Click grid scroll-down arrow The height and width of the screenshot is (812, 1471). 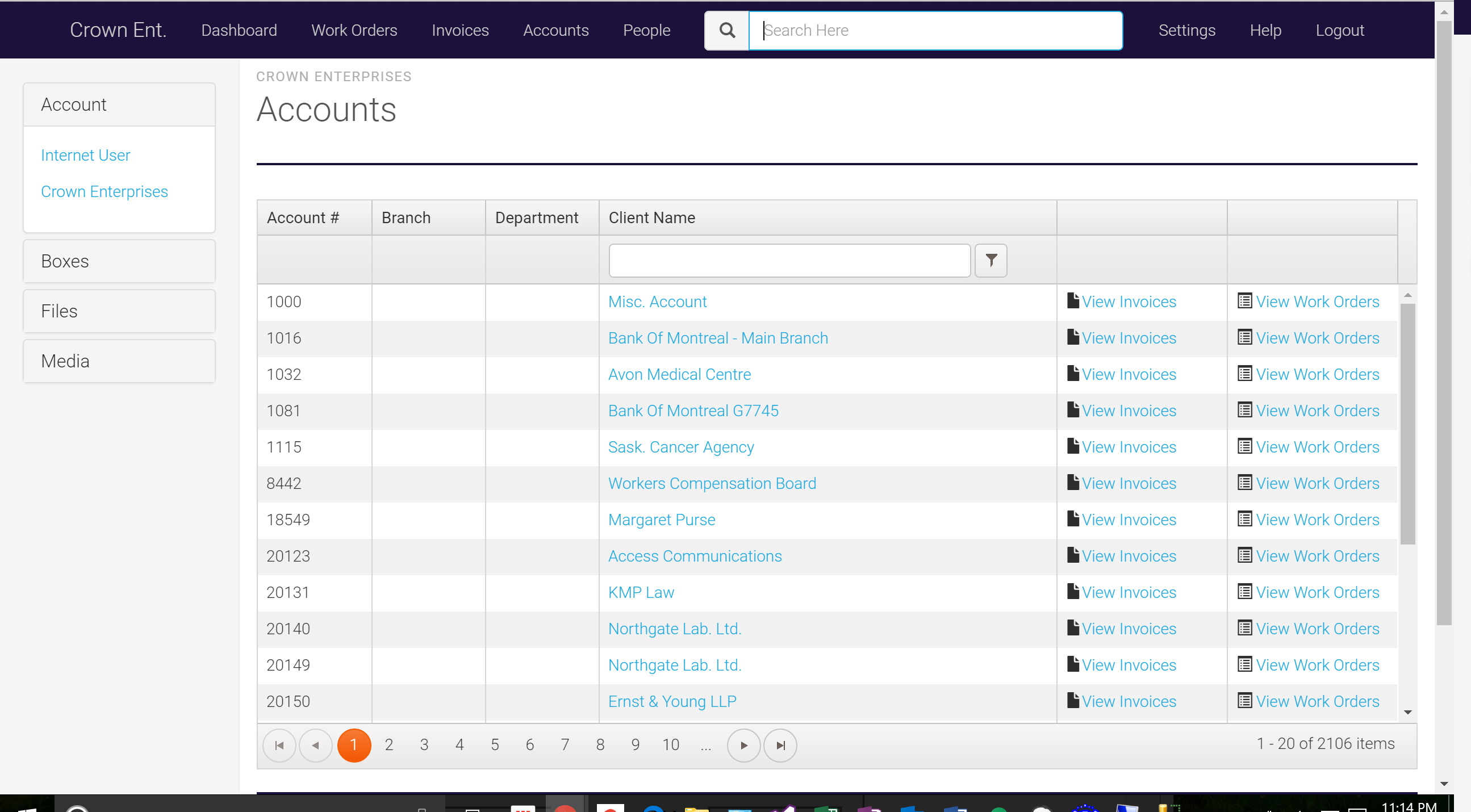coord(1407,712)
